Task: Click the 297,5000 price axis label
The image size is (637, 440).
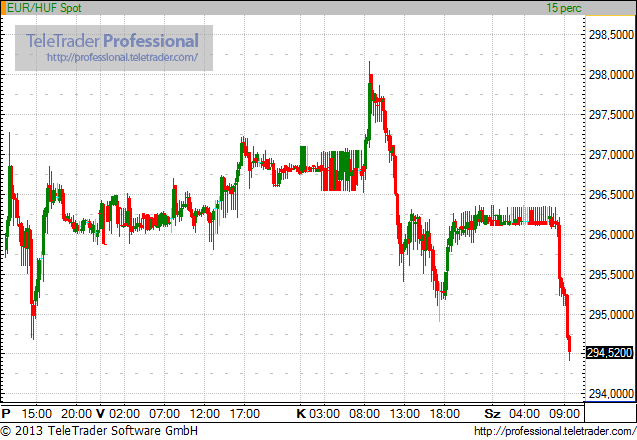Action: pyautogui.click(x=611, y=115)
